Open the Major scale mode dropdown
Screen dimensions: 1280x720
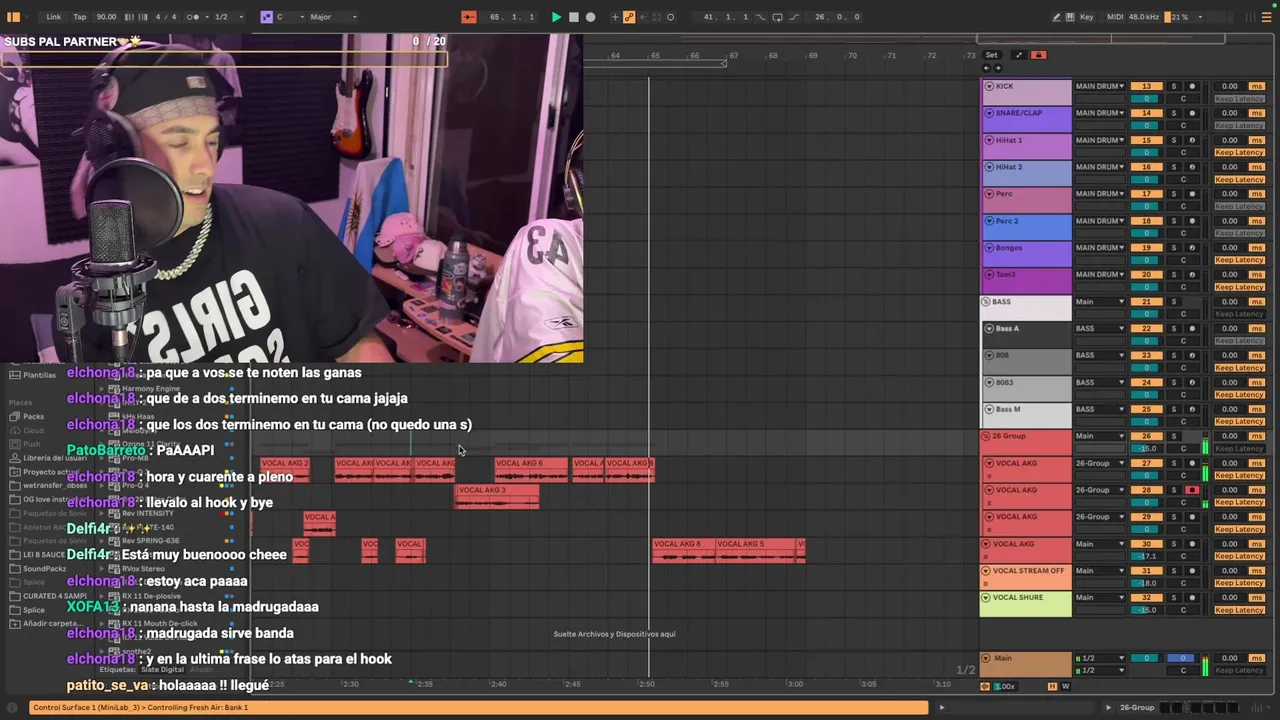point(333,17)
